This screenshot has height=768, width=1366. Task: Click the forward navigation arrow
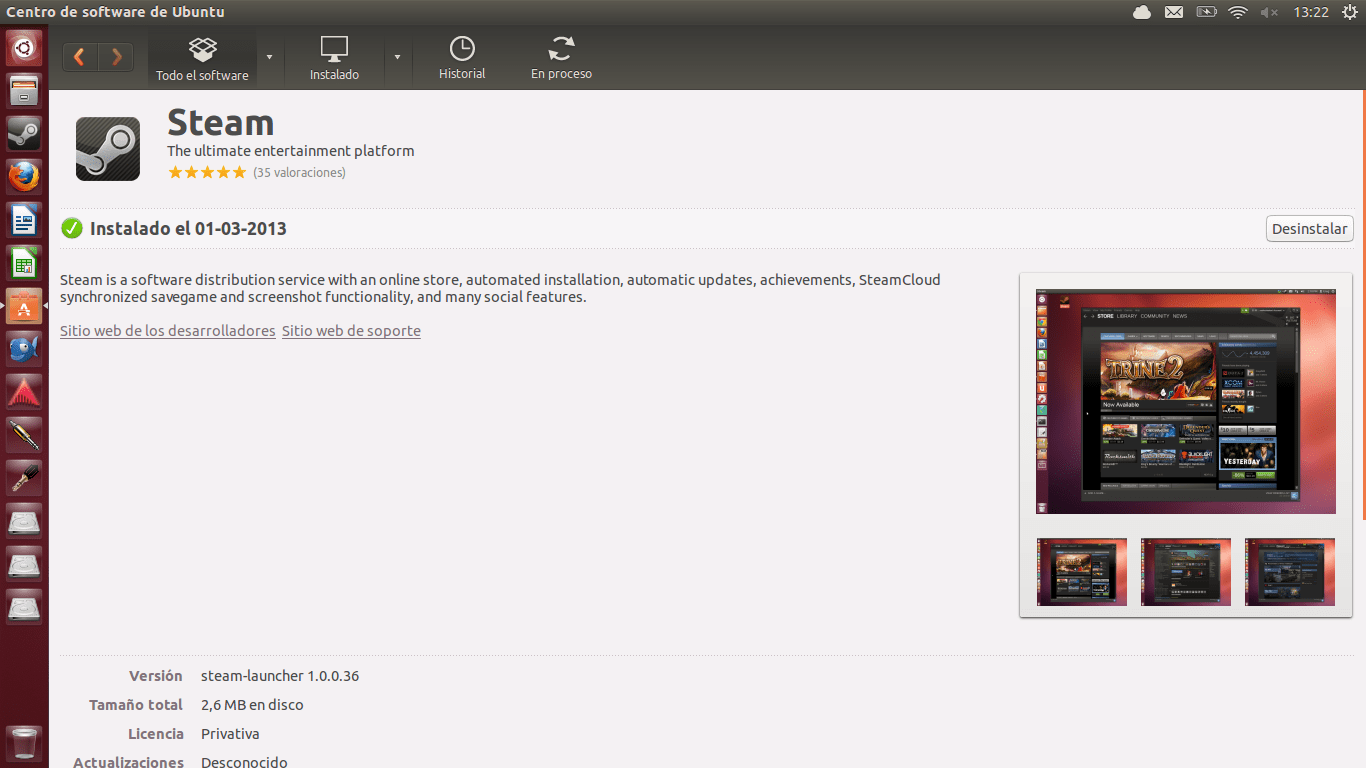click(x=116, y=57)
